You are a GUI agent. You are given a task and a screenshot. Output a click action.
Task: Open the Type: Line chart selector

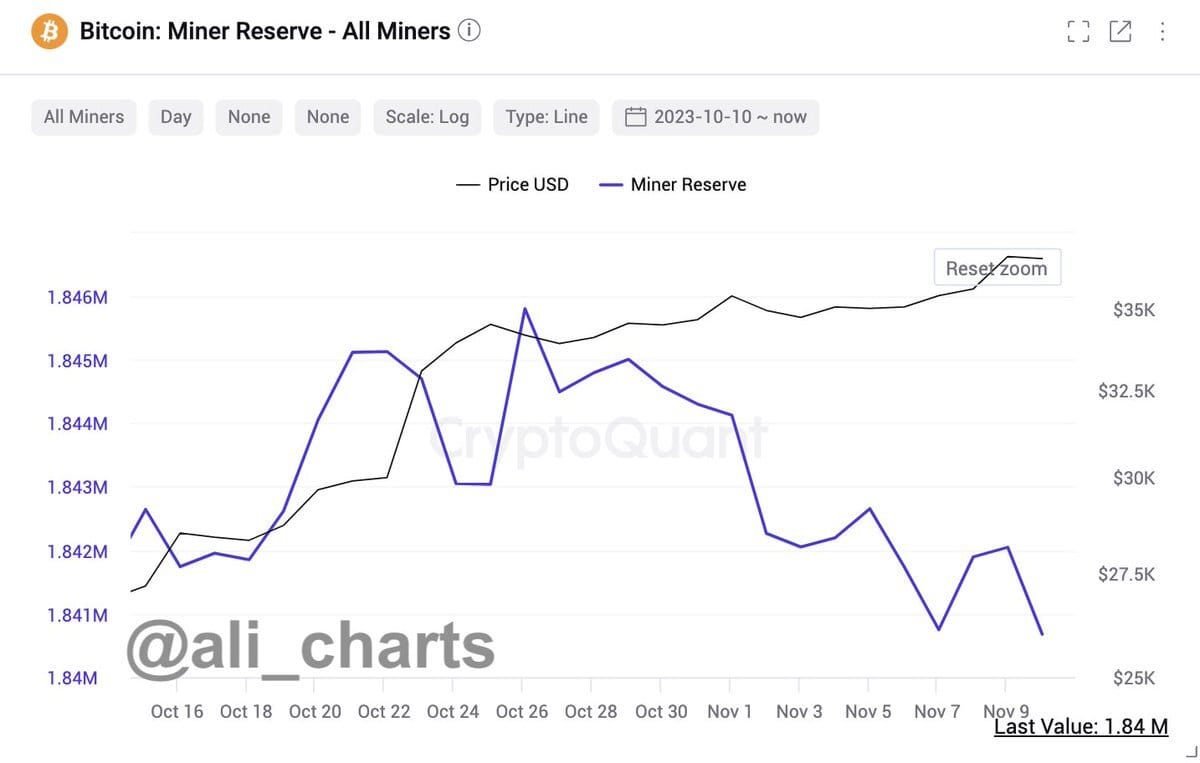click(546, 117)
